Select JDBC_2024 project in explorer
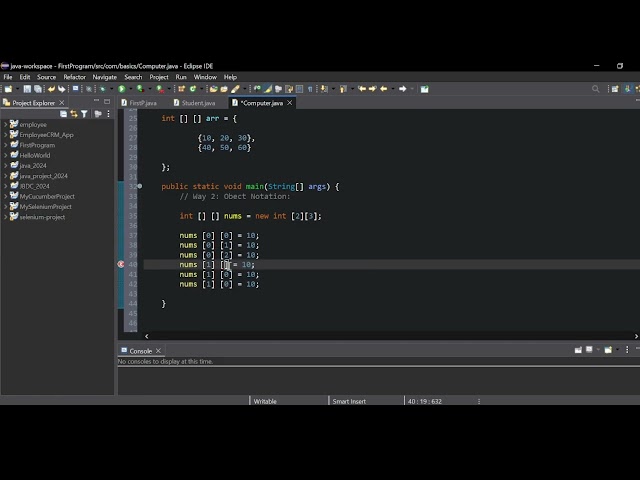The image size is (640, 480). (x=34, y=186)
